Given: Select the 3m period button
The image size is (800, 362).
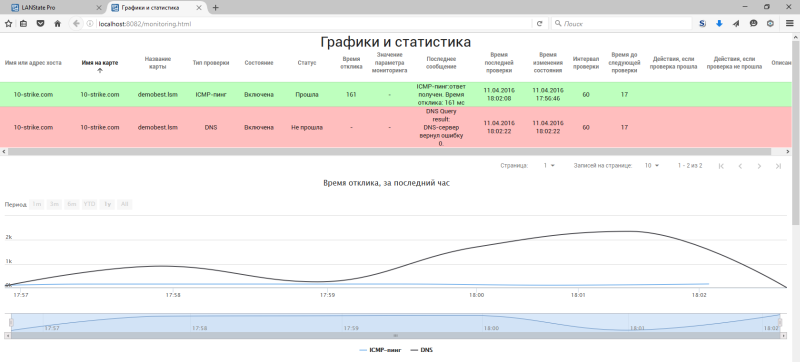Looking at the screenshot, I should [x=54, y=204].
